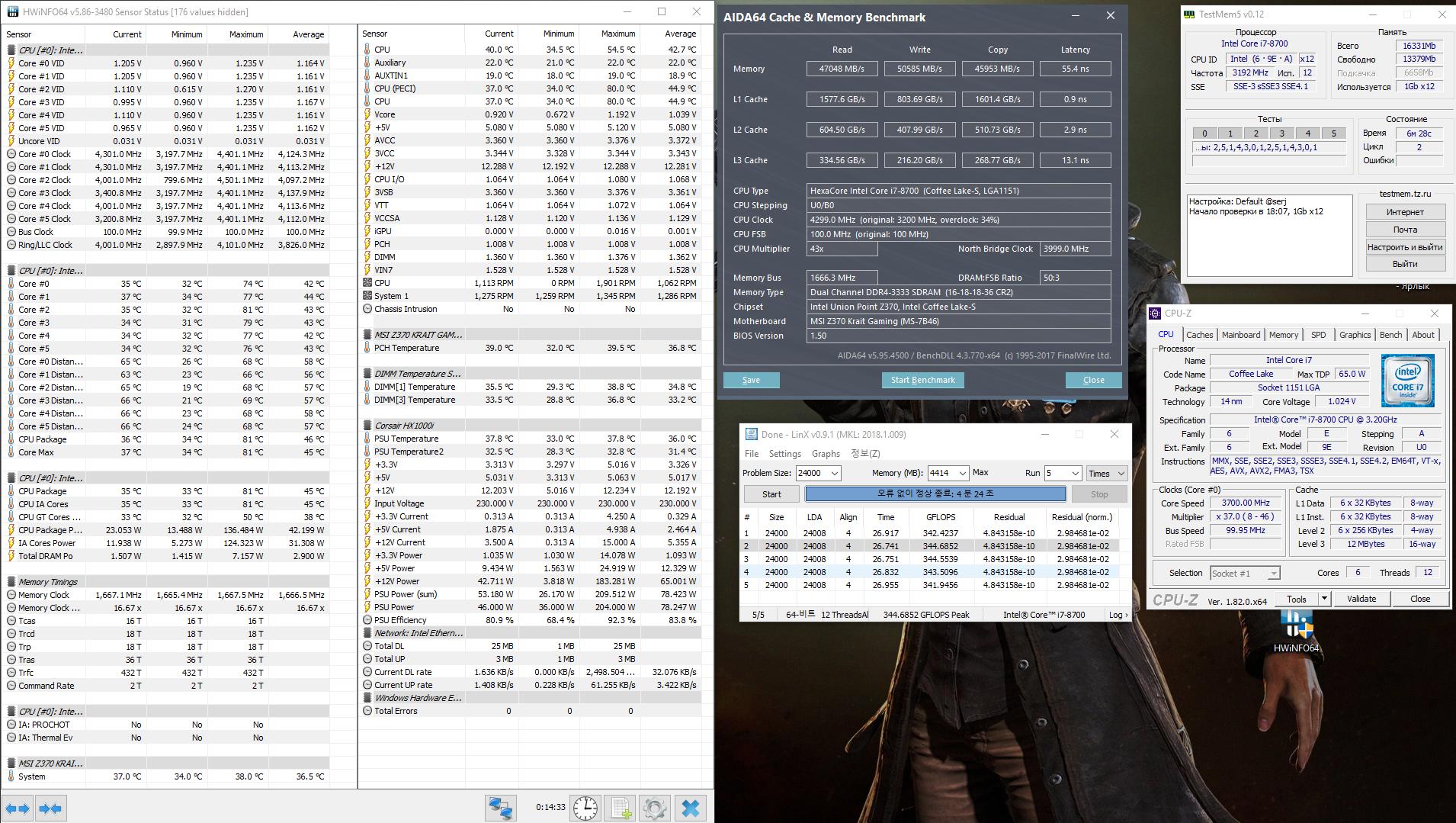Viewport: 1456px width, 823px height.
Task: Click Core #0 VID voltage bolt icon
Action: (x=11, y=63)
